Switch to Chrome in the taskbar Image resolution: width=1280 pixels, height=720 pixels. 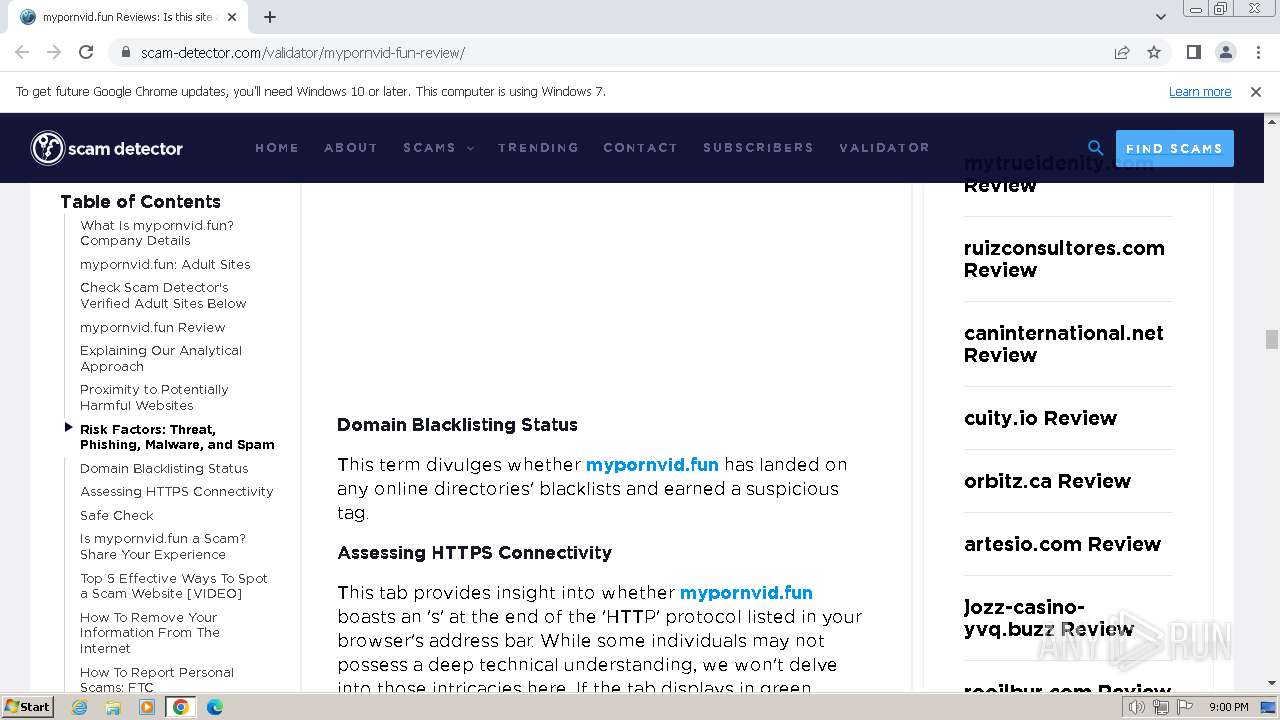click(x=181, y=706)
